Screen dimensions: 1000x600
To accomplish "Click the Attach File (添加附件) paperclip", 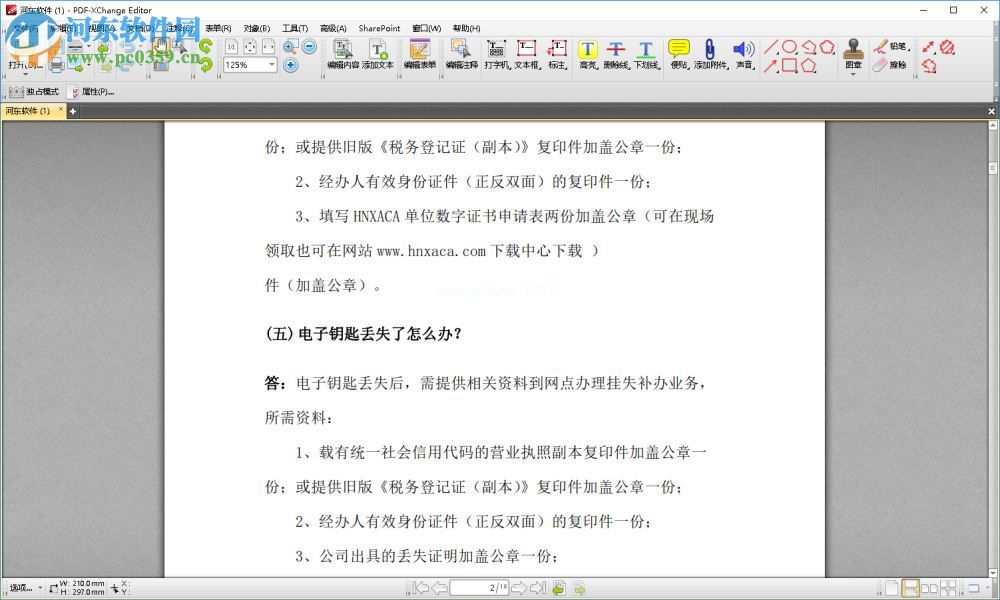I will [710, 54].
